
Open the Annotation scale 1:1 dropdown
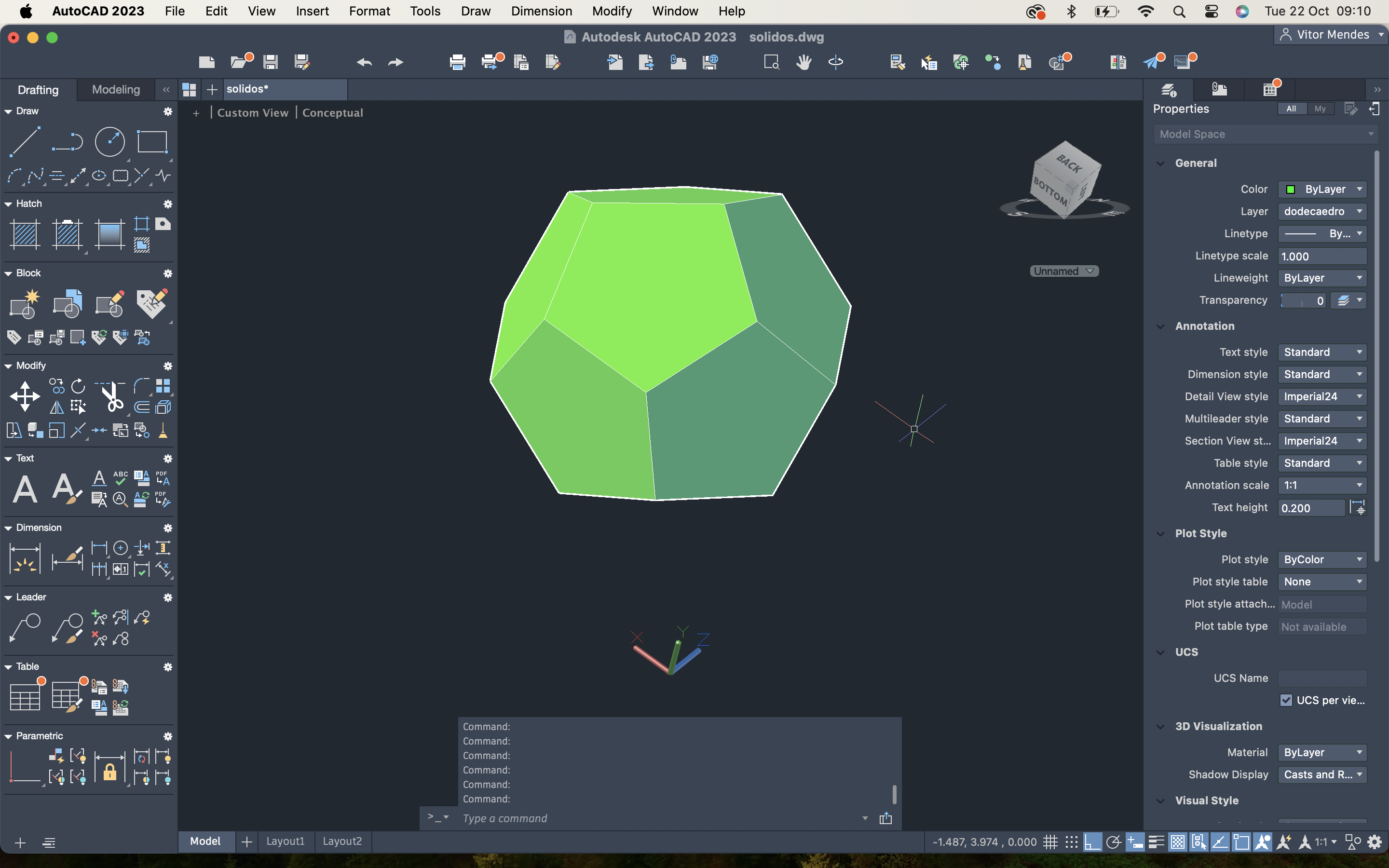click(x=1322, y=485)
